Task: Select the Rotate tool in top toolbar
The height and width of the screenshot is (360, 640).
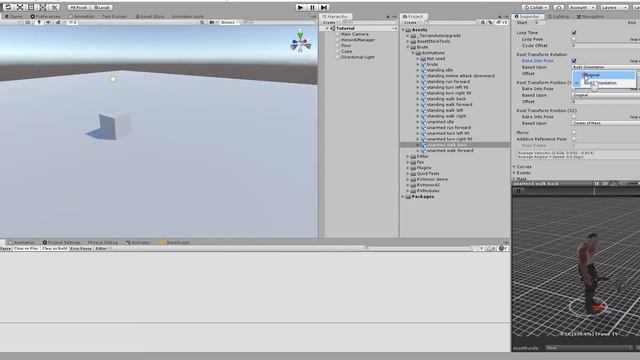Action: pos(8,7)
